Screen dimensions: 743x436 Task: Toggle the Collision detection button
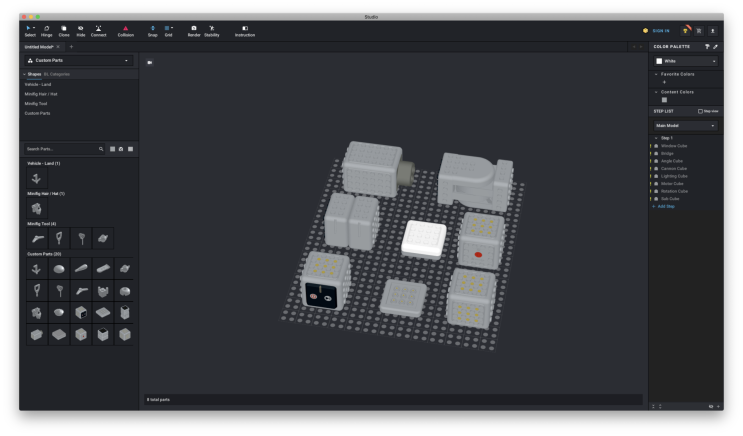tap(126, 30)
